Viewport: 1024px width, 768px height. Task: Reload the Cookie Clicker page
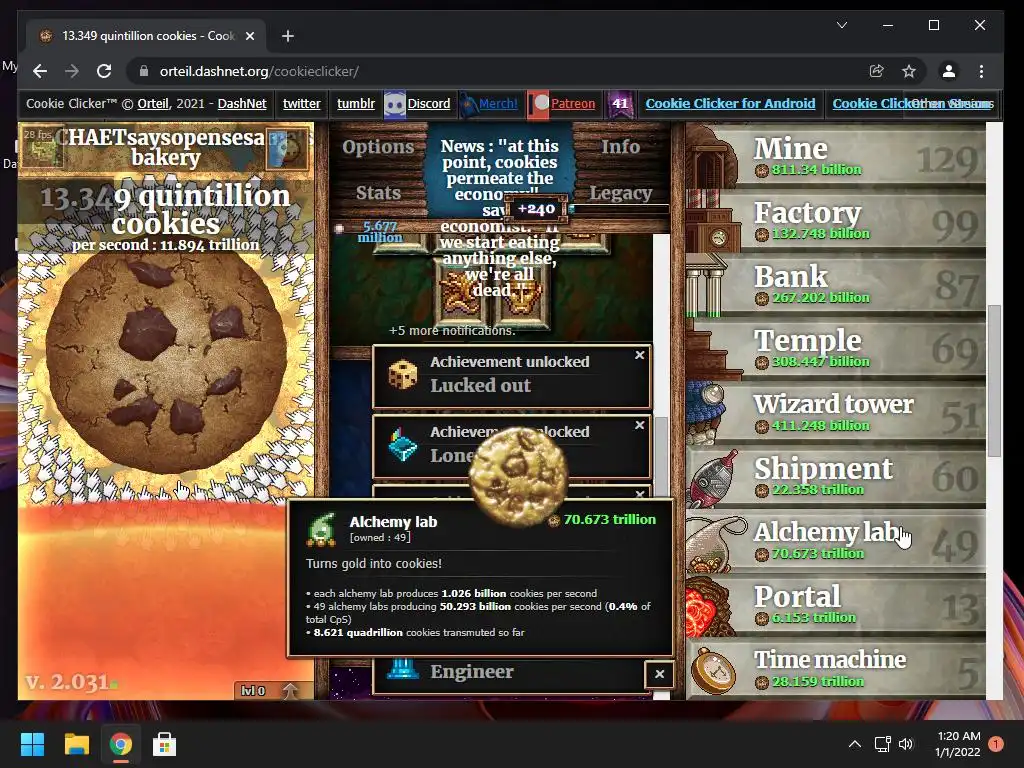(x=104, y=71)
